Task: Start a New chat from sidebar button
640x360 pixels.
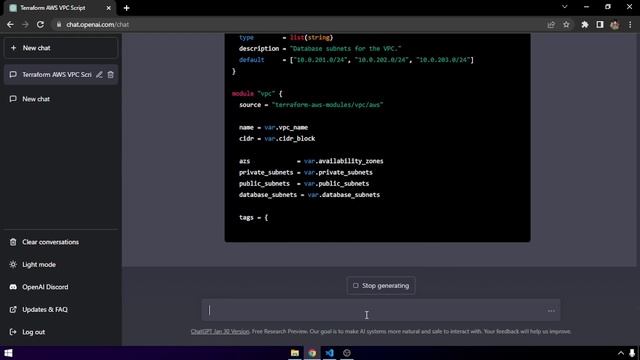Action: click(60, 48)
